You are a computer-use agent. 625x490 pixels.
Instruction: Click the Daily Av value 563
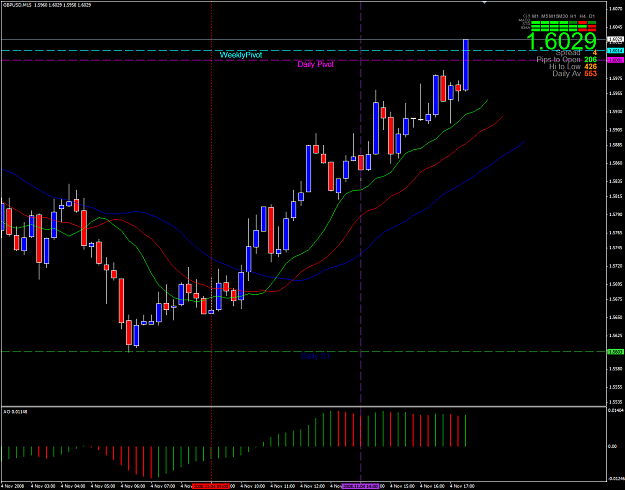point(590,74)
